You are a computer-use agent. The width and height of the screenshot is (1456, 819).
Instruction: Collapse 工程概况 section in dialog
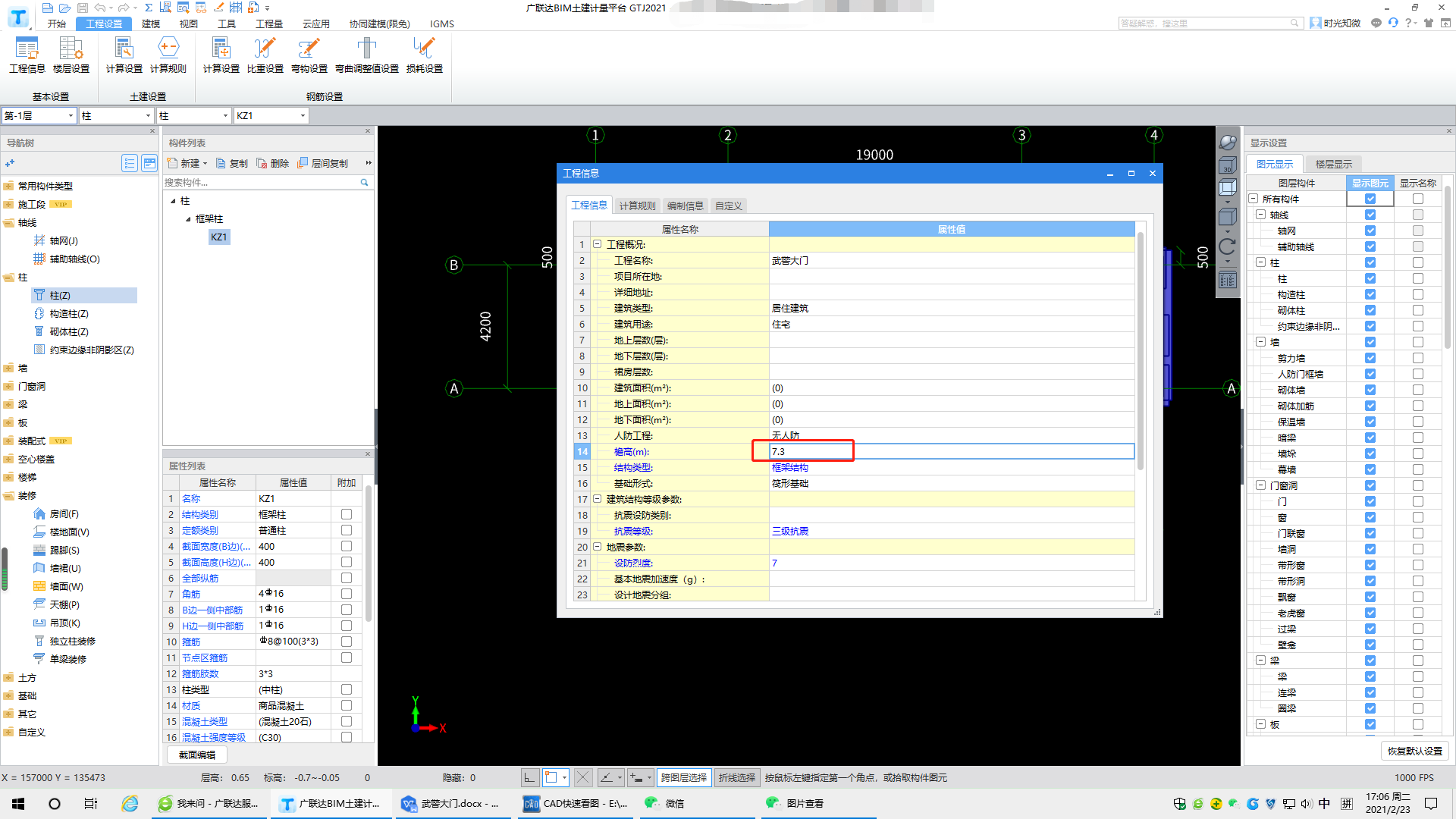597,244
